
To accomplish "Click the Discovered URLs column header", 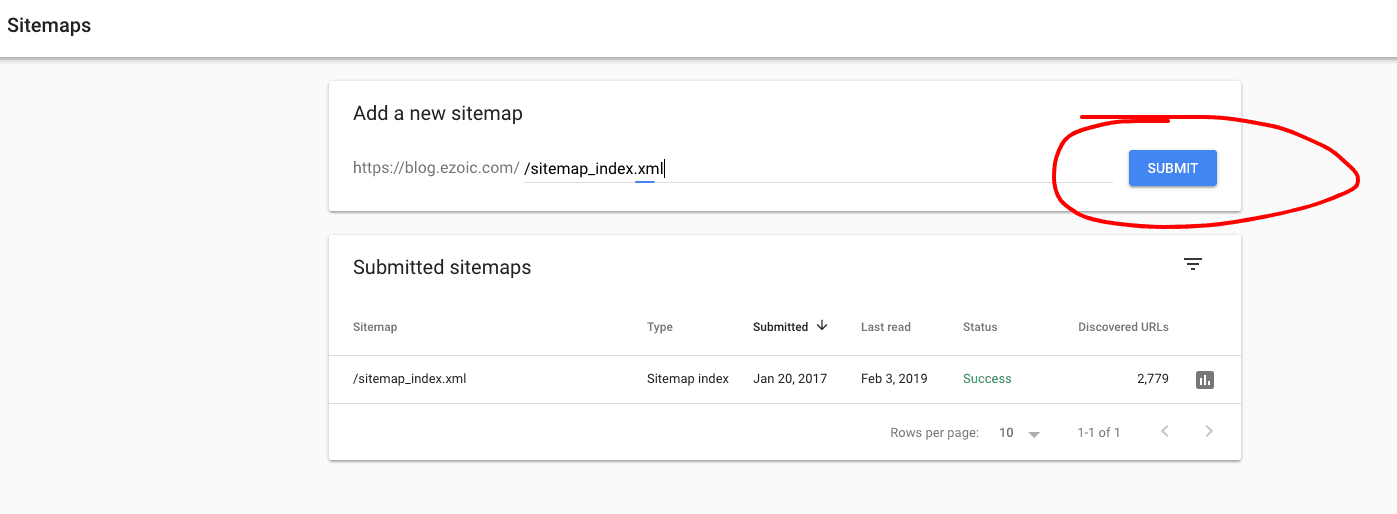I will coord(1123,327).
